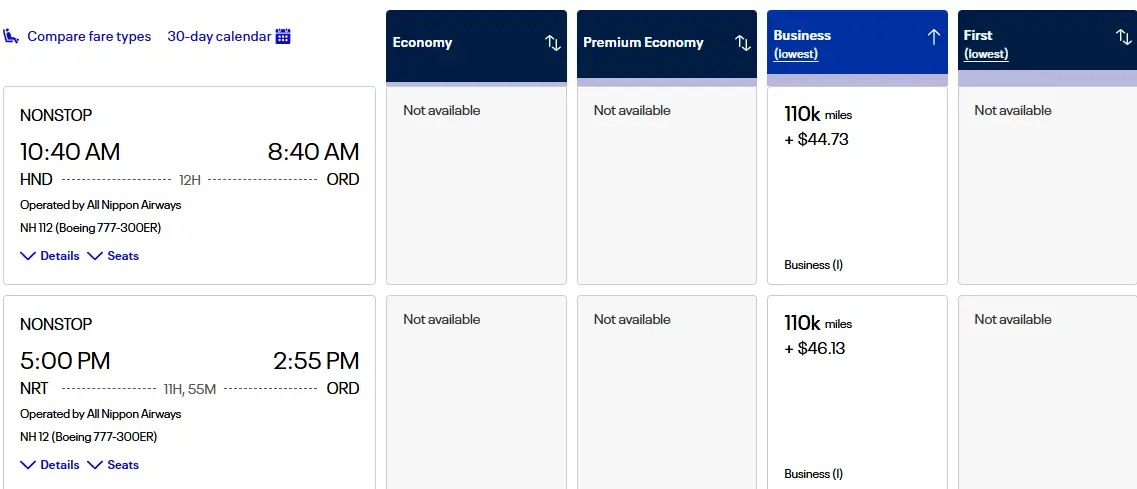This screenshot has height=489, width=1137.
Task: Show Seats for flight NH 12
Action: 113,465
